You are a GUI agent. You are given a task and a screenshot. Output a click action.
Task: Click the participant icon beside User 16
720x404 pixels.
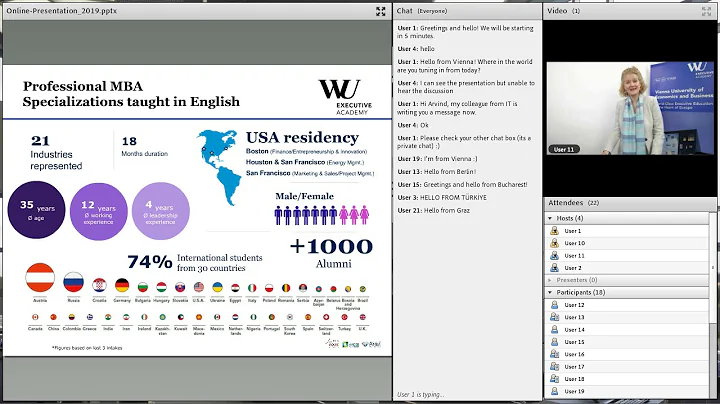[554, 354]
